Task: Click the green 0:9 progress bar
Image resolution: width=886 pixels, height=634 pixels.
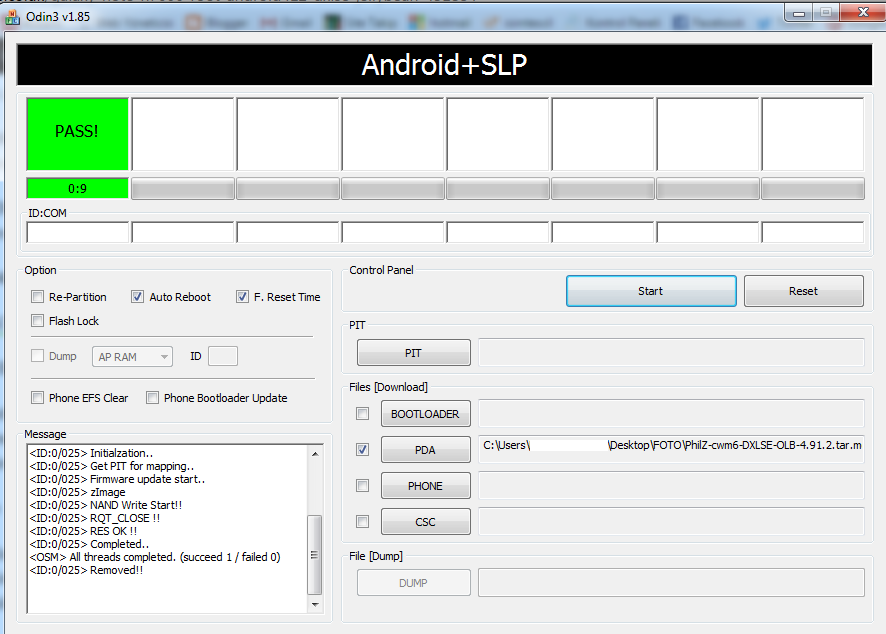Action: point(77,188)
